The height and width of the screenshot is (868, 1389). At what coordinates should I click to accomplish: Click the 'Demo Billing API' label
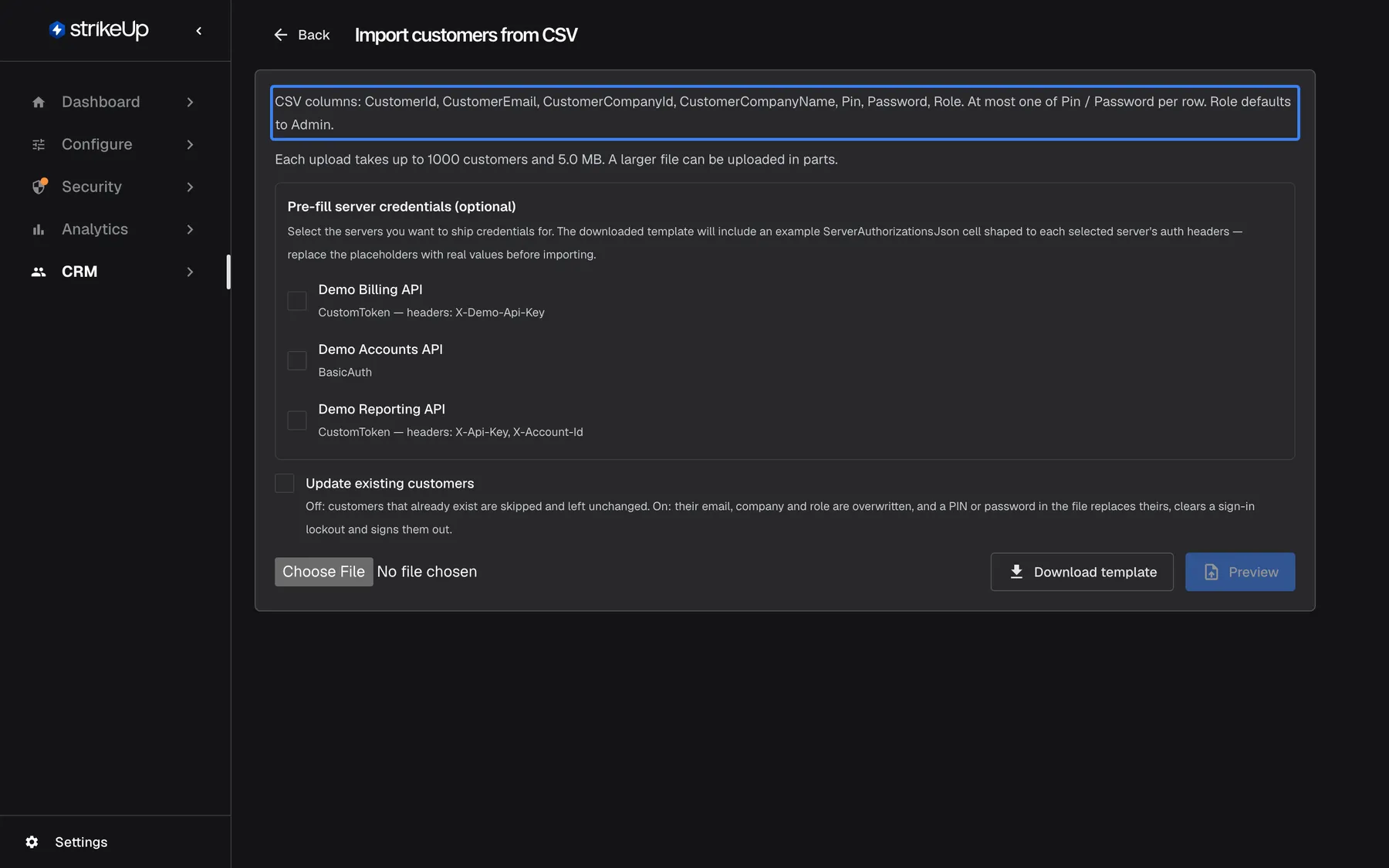370,289
